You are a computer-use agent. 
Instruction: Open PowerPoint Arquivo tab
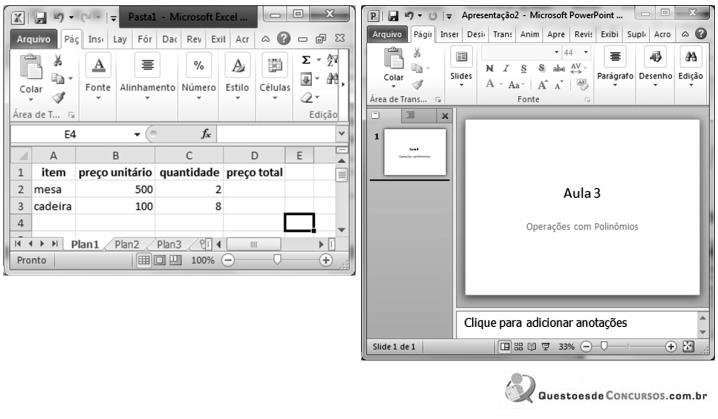[x=387, y=34]
